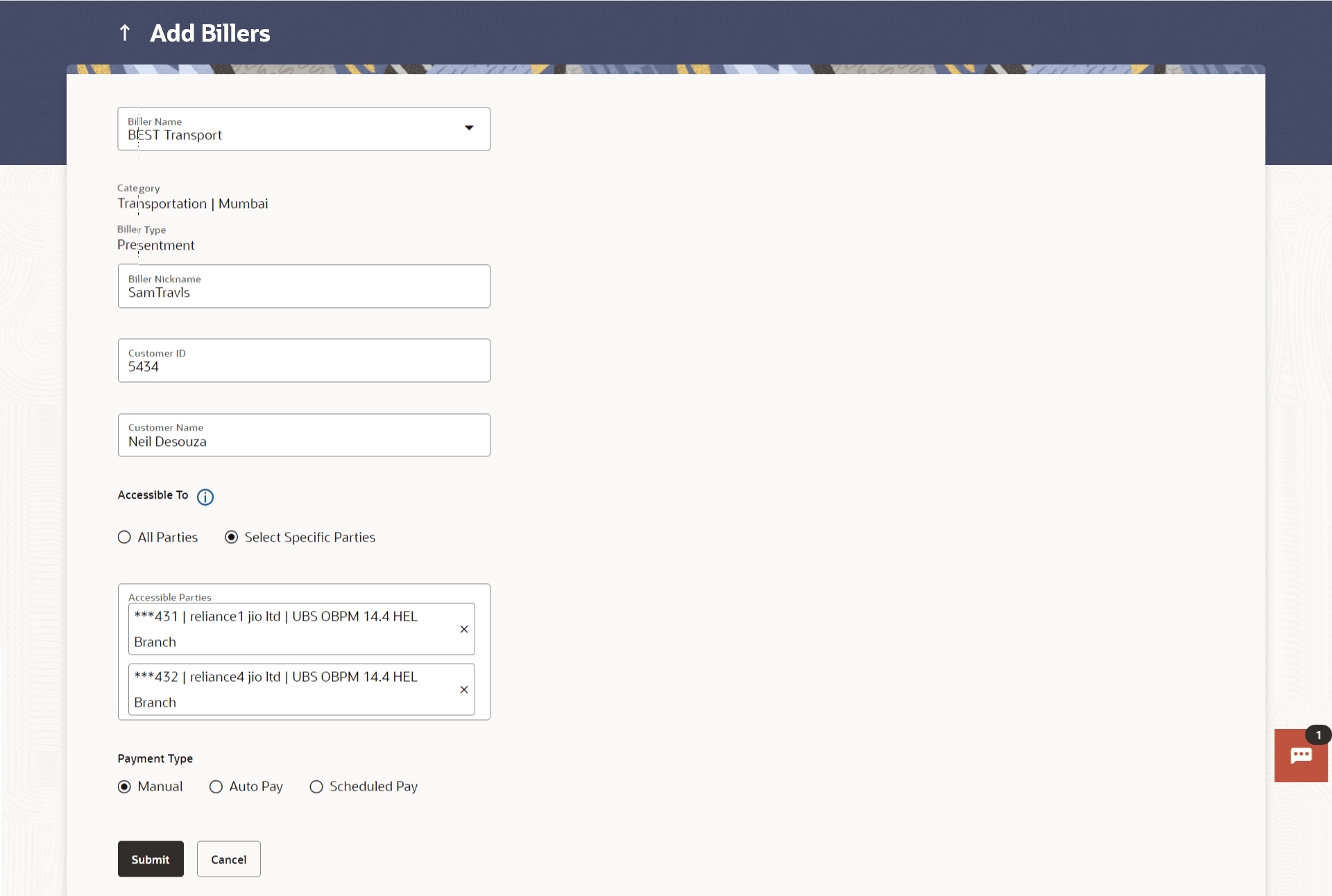1332x896 pixels.
Task: Click the back arrow beside Add Billers
Action: [x=125, y=33]
